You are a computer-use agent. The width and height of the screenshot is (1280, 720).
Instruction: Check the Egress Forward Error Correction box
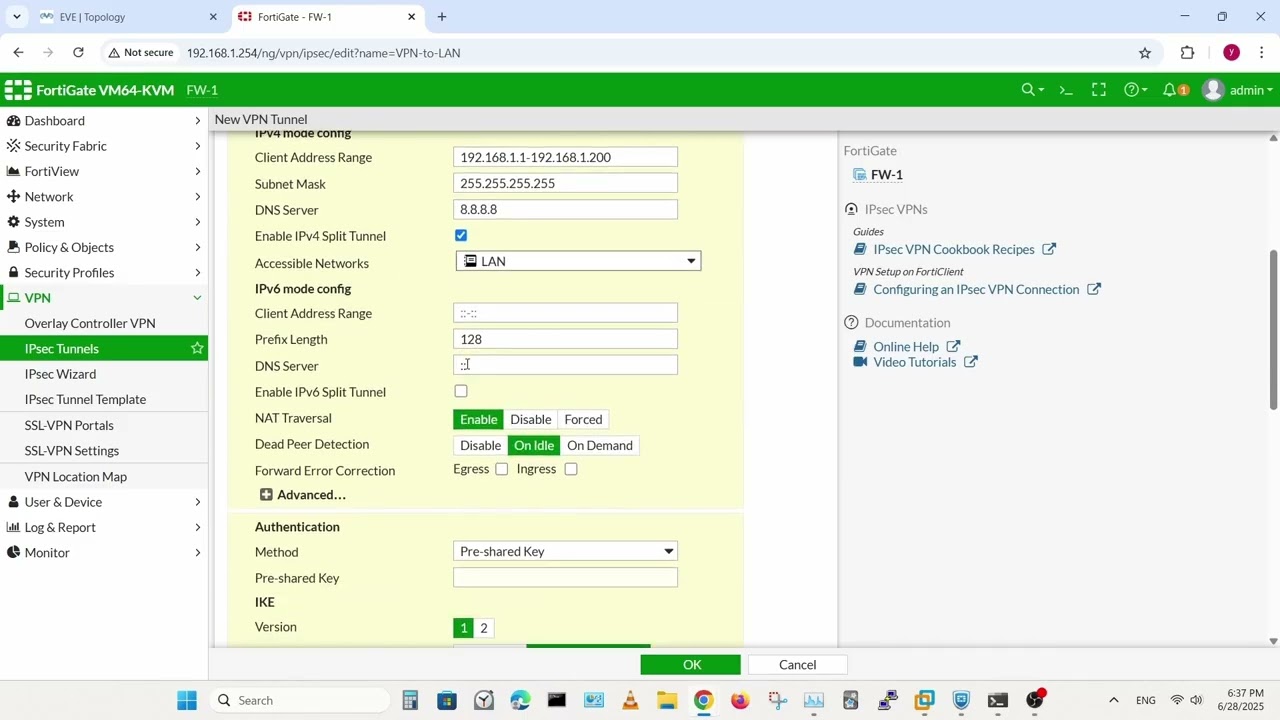coord(502,469)
